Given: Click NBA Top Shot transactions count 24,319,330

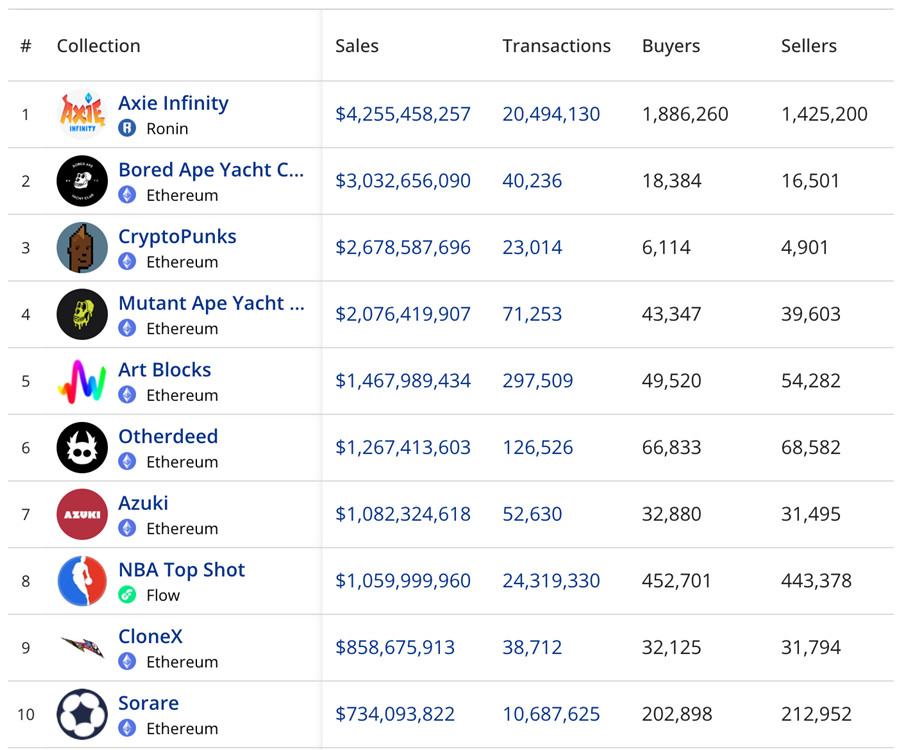Looking at the screenshot, I should click(551, 581).
